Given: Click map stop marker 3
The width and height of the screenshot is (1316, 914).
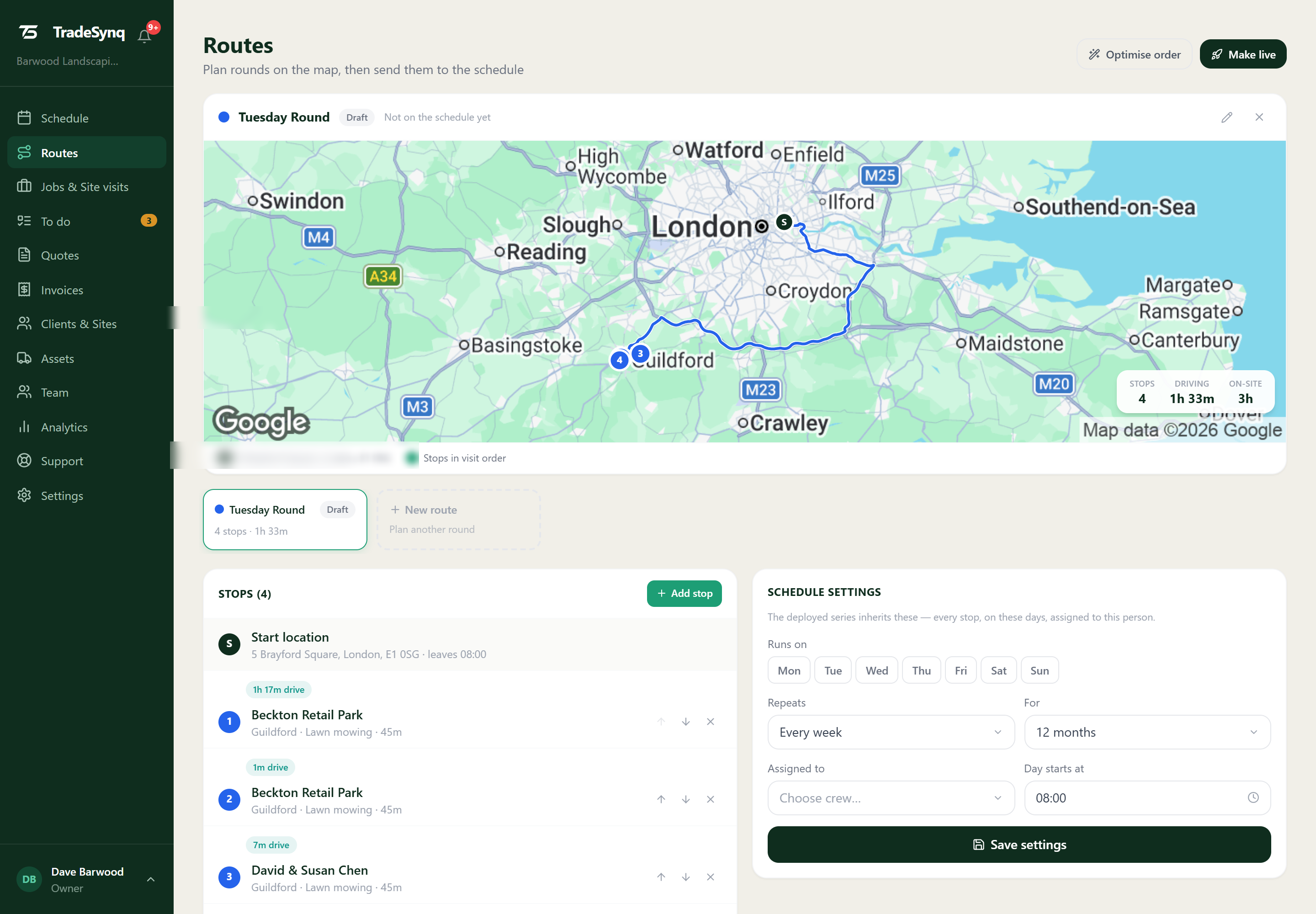Looking at the screenshot, I should tap(640, 353).
